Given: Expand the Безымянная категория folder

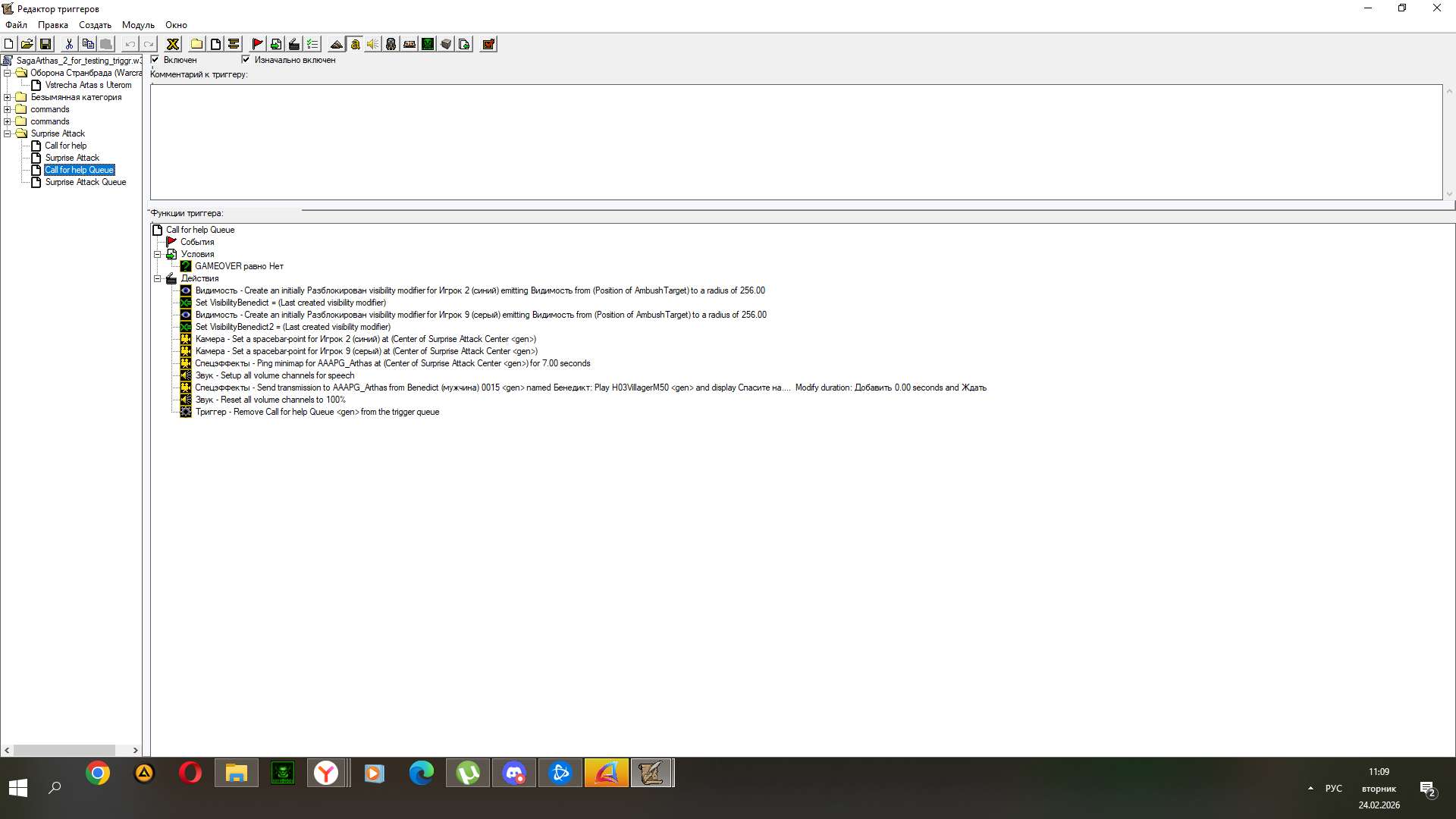Looking at the screenshot, I should (8, 97).
